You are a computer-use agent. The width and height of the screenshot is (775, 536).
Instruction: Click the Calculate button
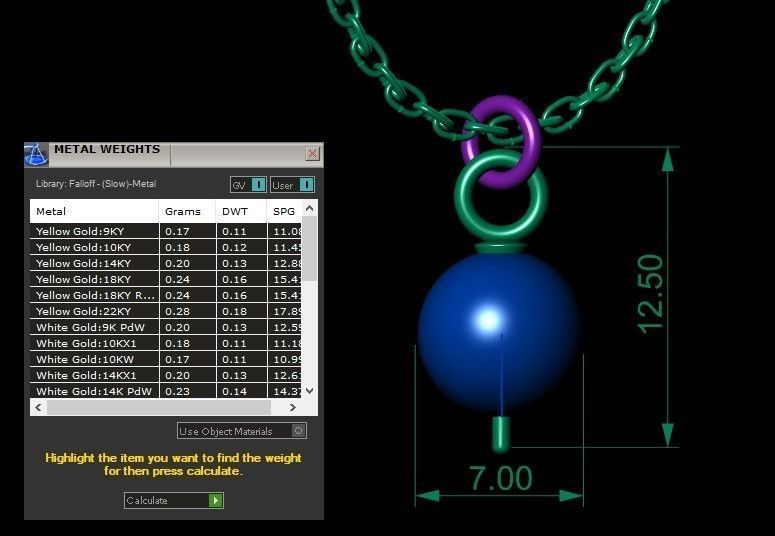(x=173, y=500)
